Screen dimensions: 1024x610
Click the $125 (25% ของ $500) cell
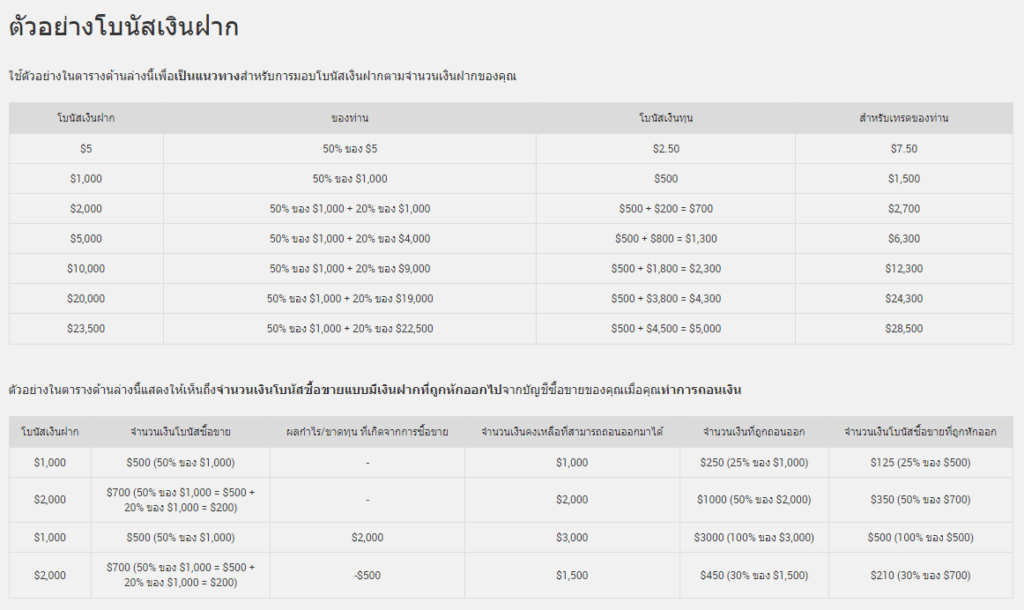pos(920,463)
